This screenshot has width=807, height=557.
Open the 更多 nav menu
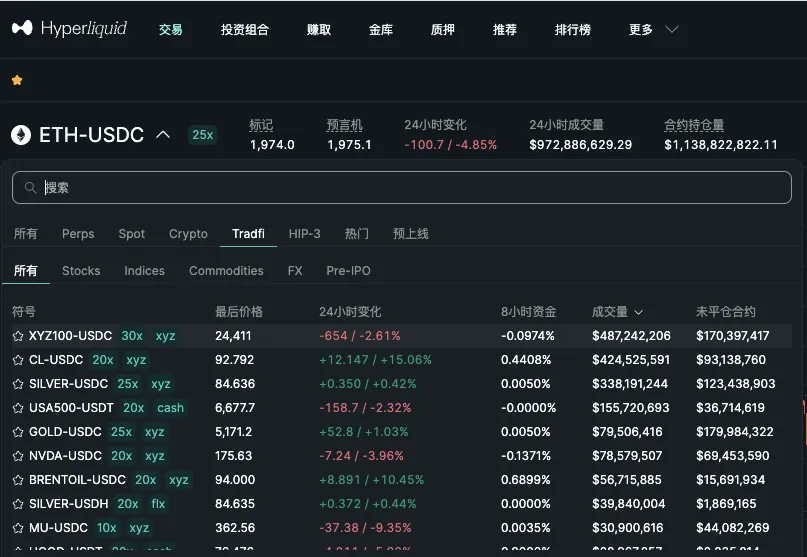pos(641,29)
